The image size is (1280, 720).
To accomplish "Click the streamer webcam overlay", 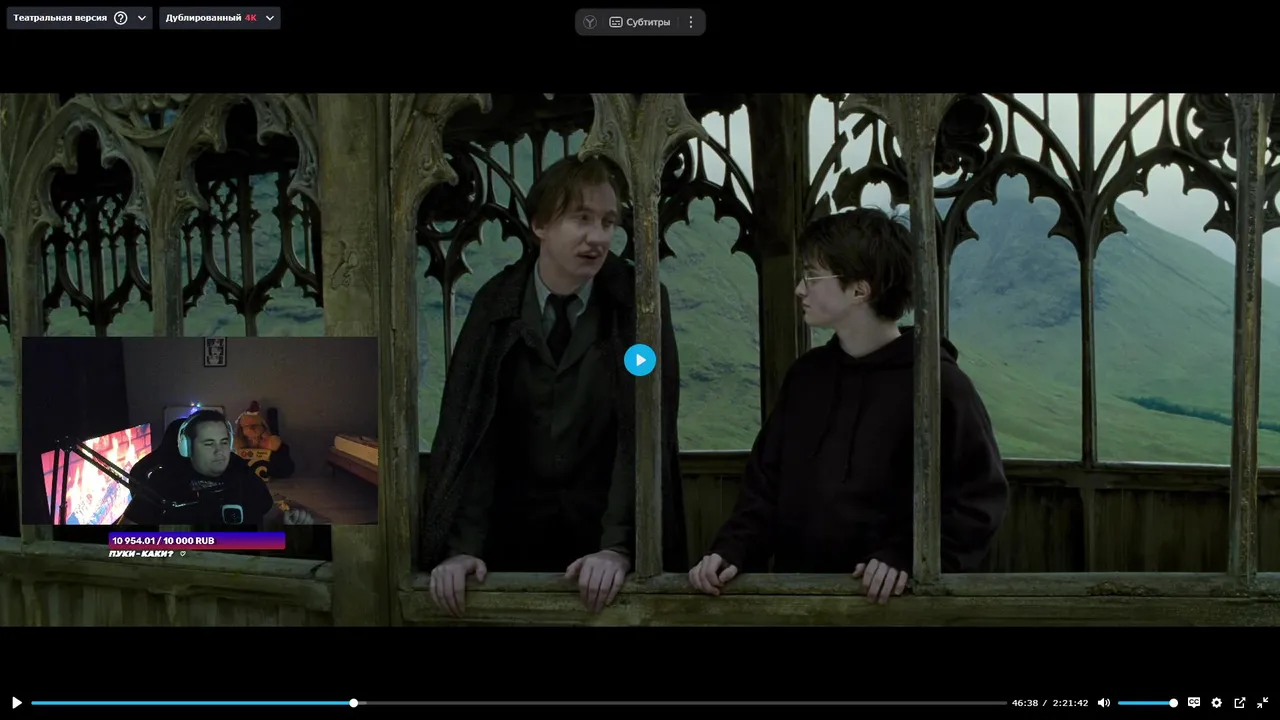I will 200,430.
